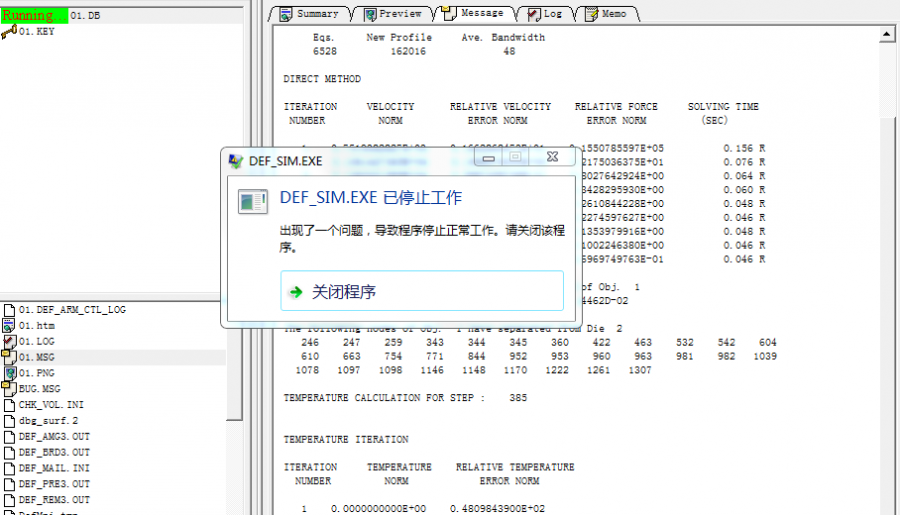The width and height of the screenshot is (900, 515).
Task: Click the Preview tab icon
Action: click(370, 14)
